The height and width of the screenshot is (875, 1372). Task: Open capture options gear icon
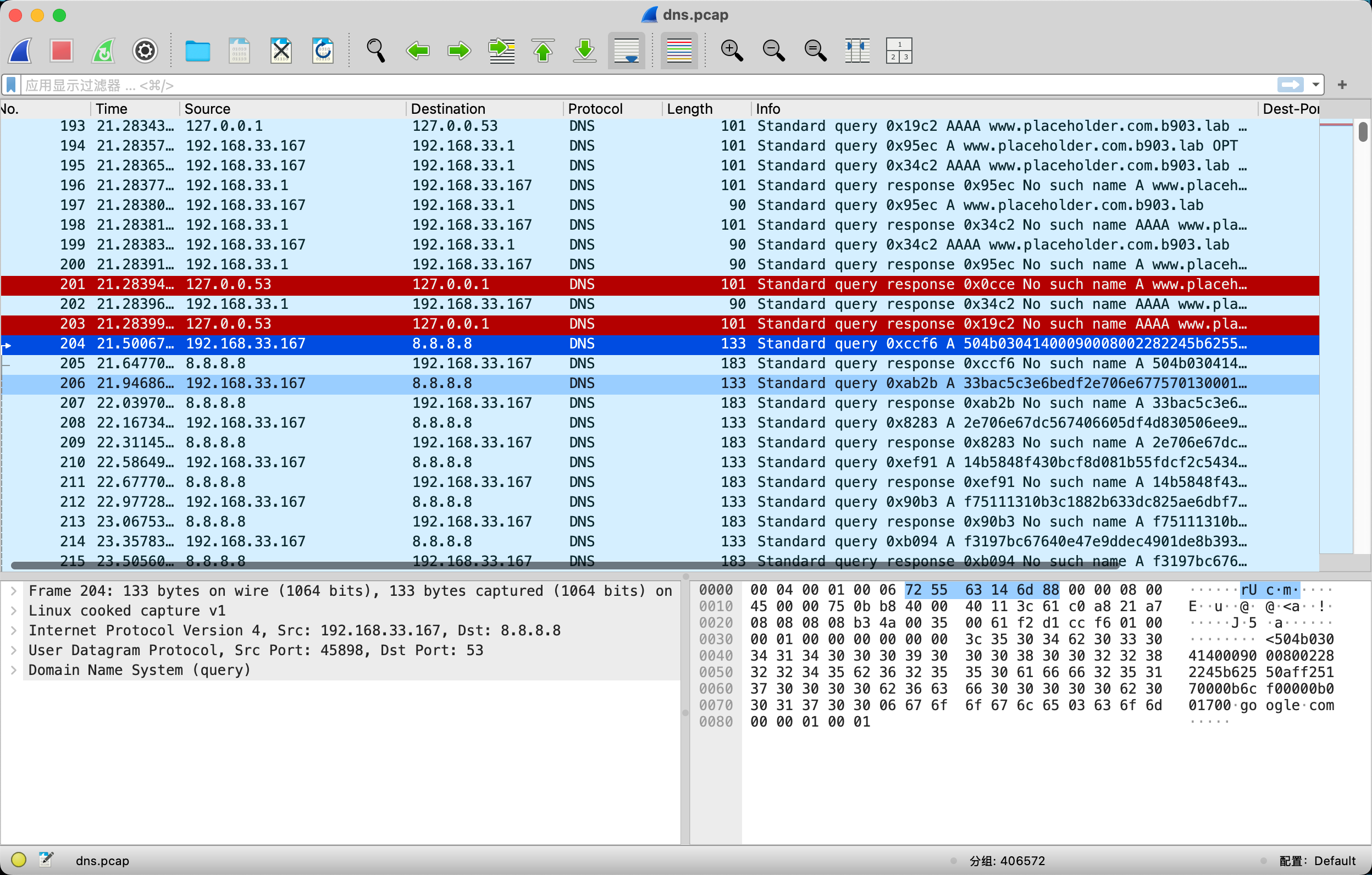click(145, 51)
